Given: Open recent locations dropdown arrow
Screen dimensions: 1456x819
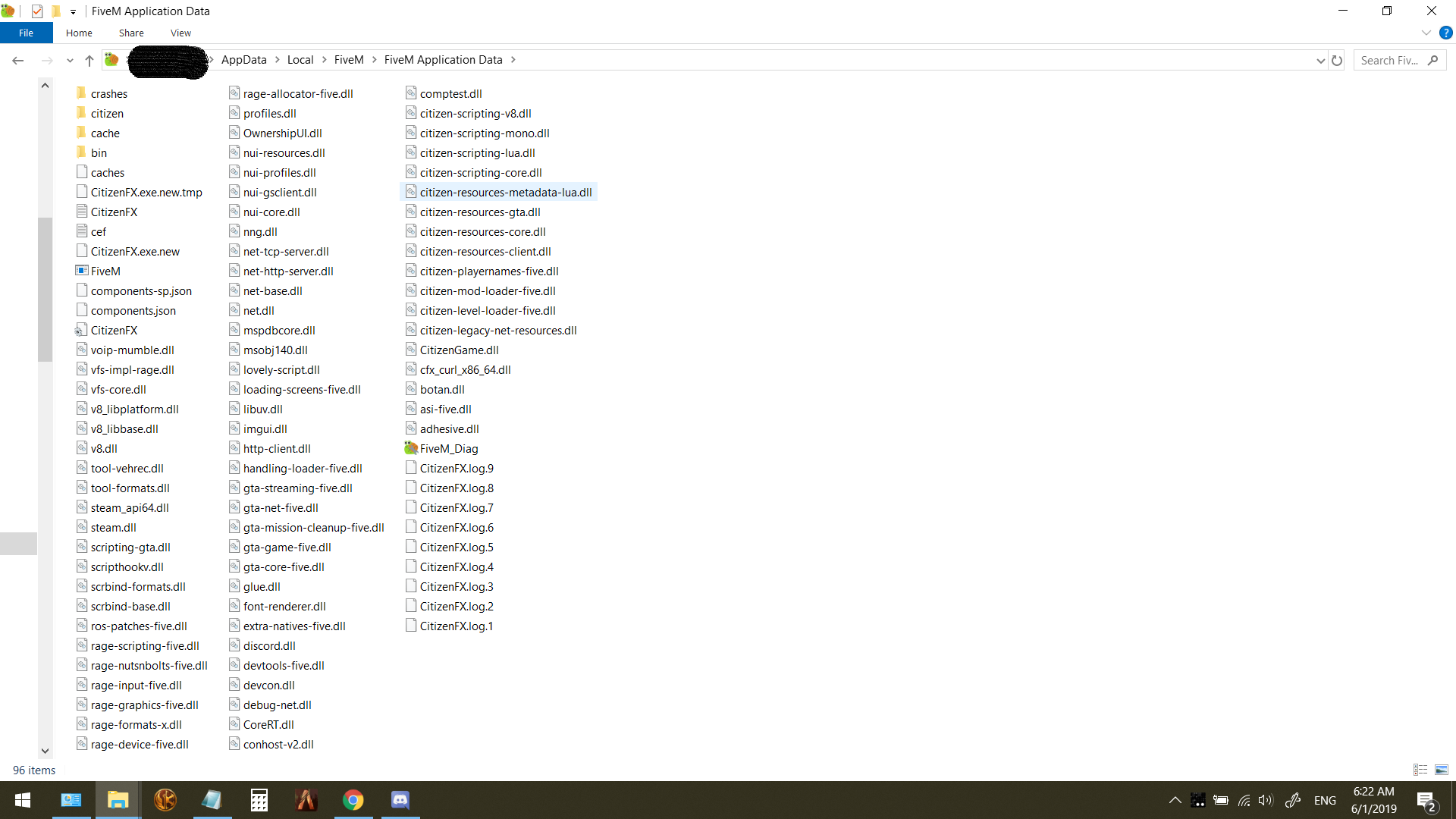Looking at the screenshot, I should (x=70, y=61).
